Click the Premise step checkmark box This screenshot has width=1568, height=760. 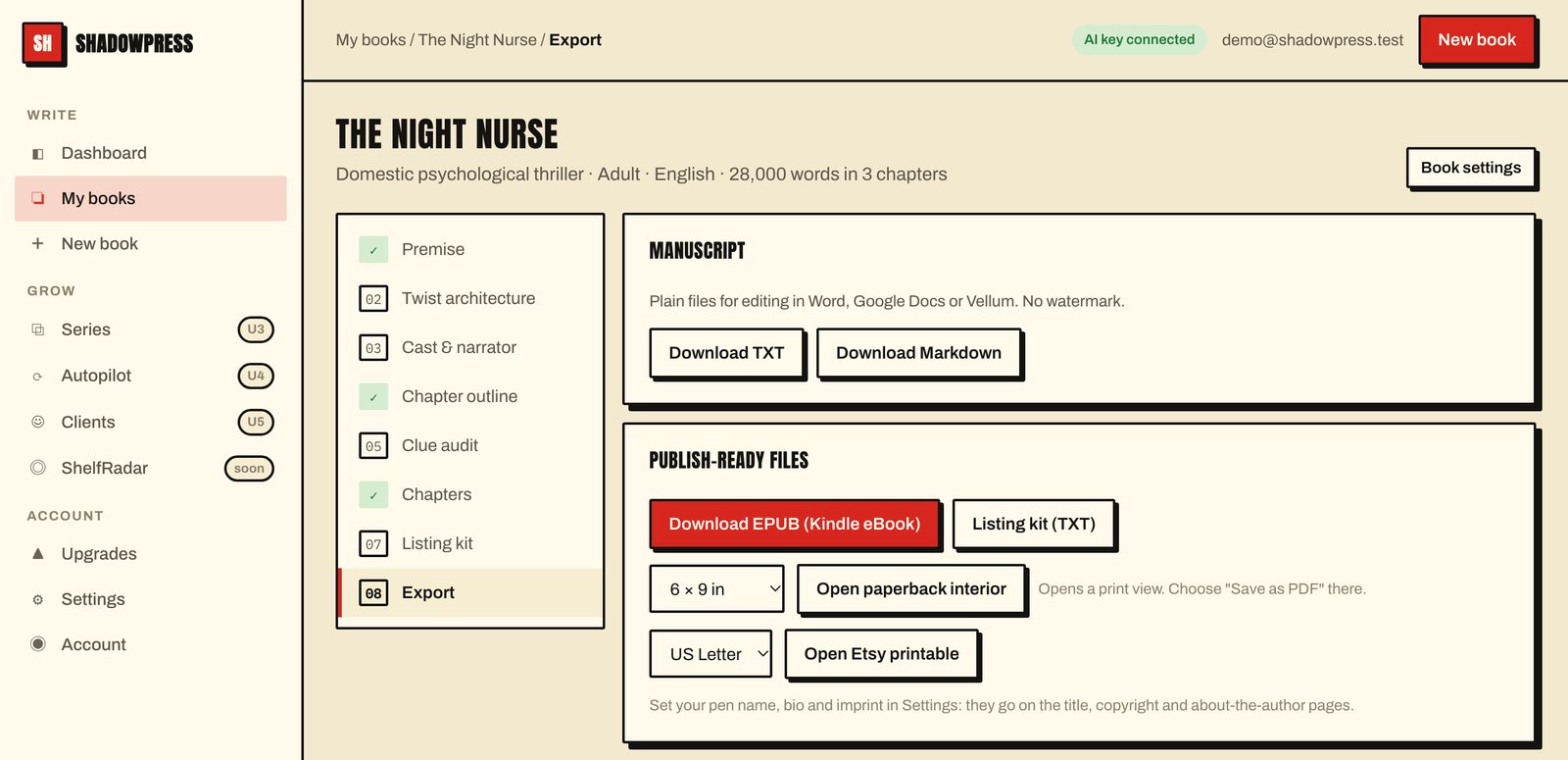click(373, 250)
